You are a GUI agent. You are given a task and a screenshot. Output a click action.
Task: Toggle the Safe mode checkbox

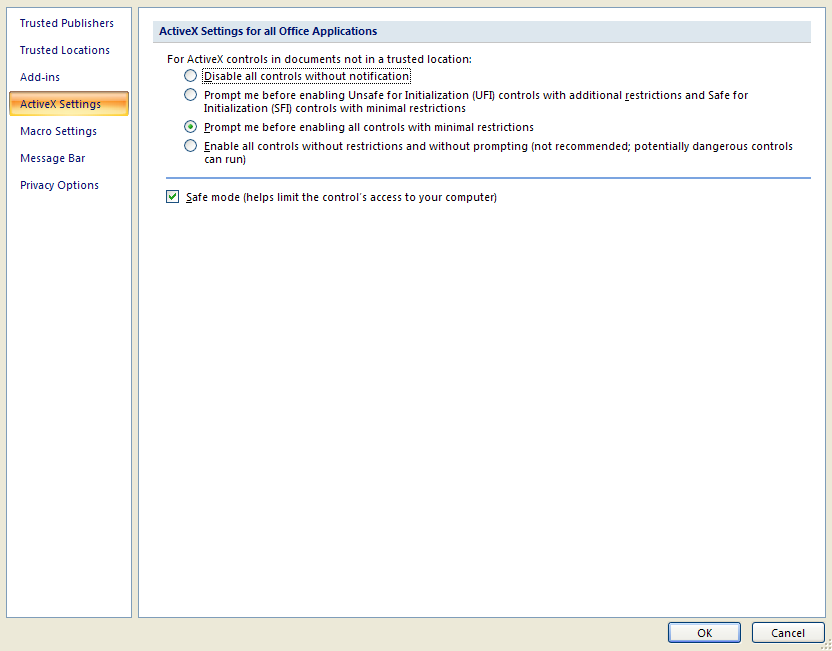click(x=172, y=197)
